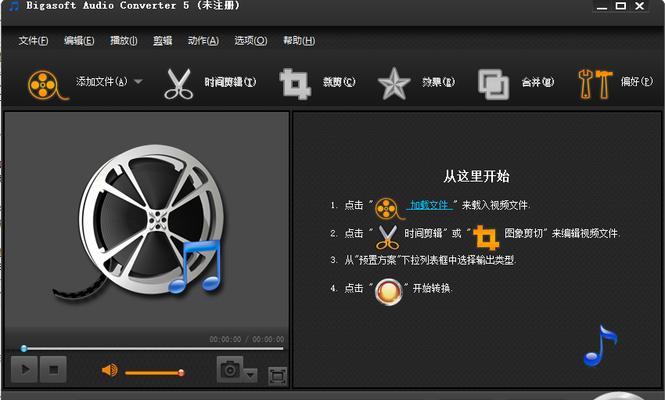This screenshot has width=665, height=400.
Task: Minimize the Bigasoft Audio Converter window
Action: pyautogui.click(x=602, y=6)
